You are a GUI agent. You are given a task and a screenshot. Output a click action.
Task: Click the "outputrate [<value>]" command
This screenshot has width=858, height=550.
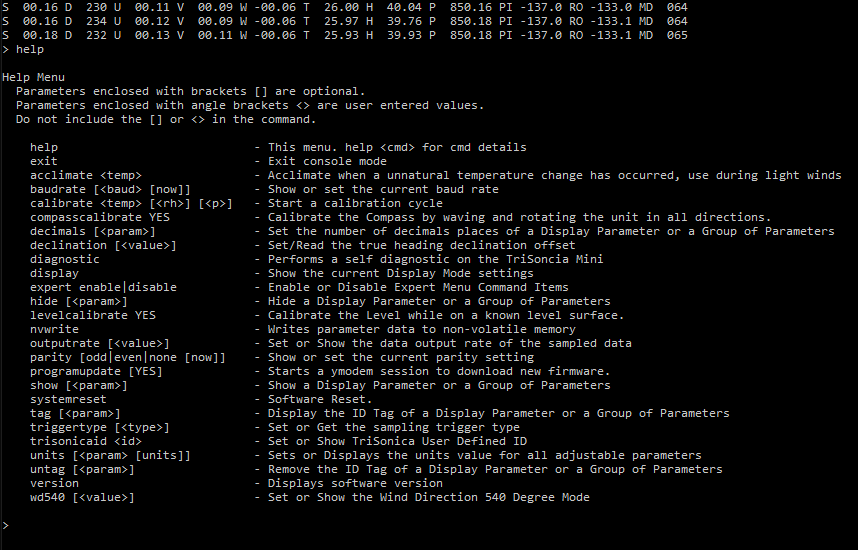pyautogui.click(x=100, y=343)
